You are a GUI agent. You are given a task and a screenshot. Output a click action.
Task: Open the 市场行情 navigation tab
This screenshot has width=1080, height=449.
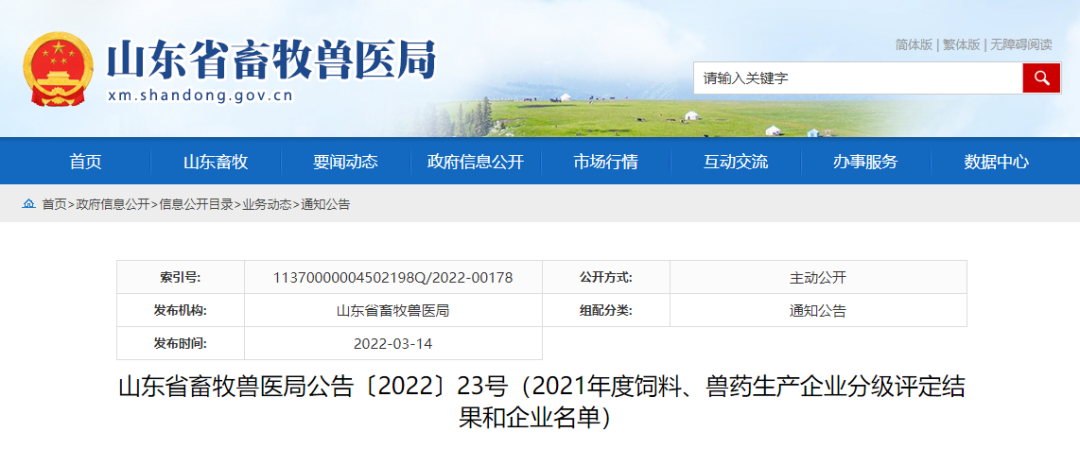(x=606, y=162)
